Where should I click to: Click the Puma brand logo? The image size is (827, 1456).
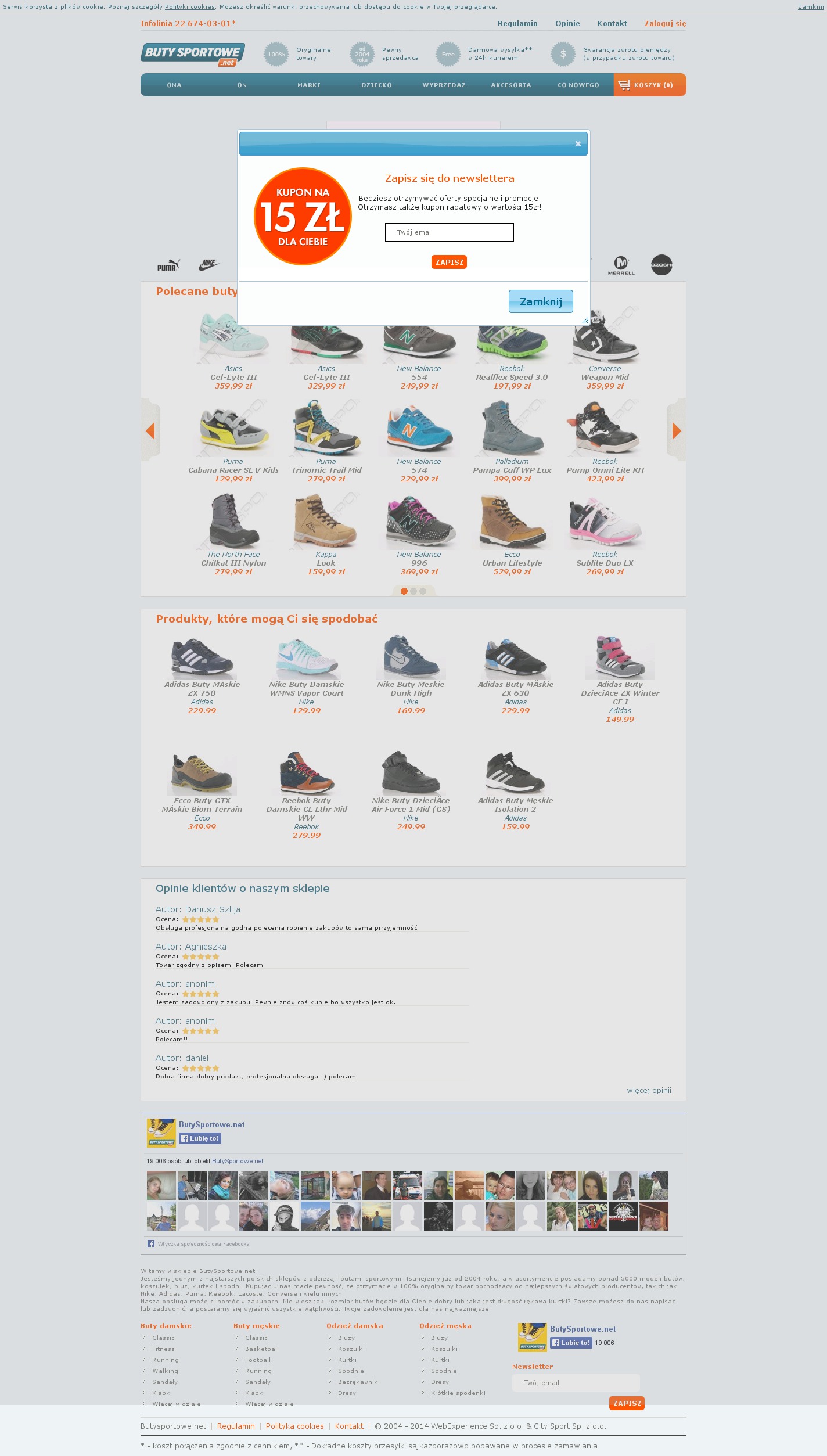coord(168,265)
